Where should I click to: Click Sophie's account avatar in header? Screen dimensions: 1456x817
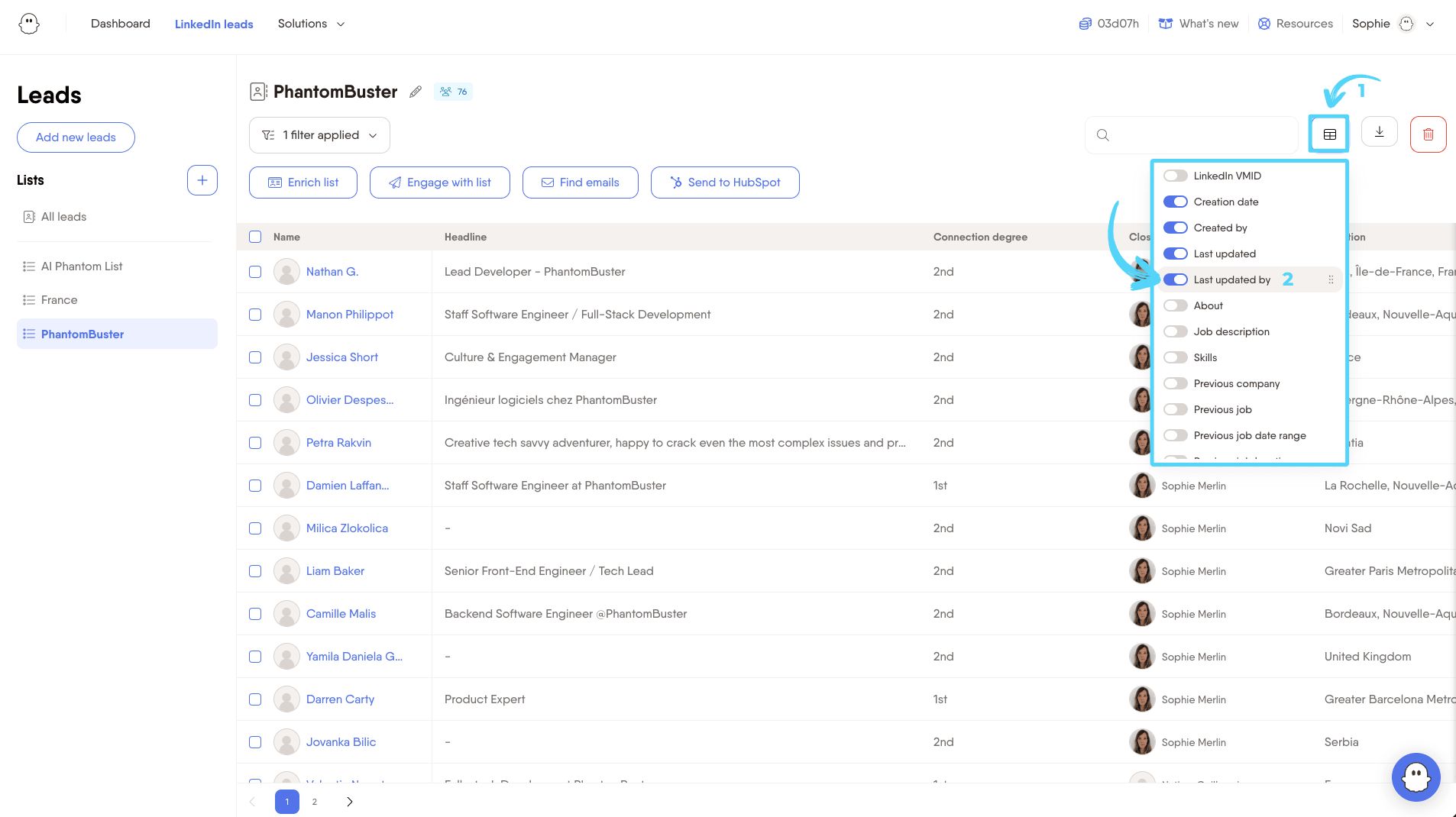(x=1406, y=24)
